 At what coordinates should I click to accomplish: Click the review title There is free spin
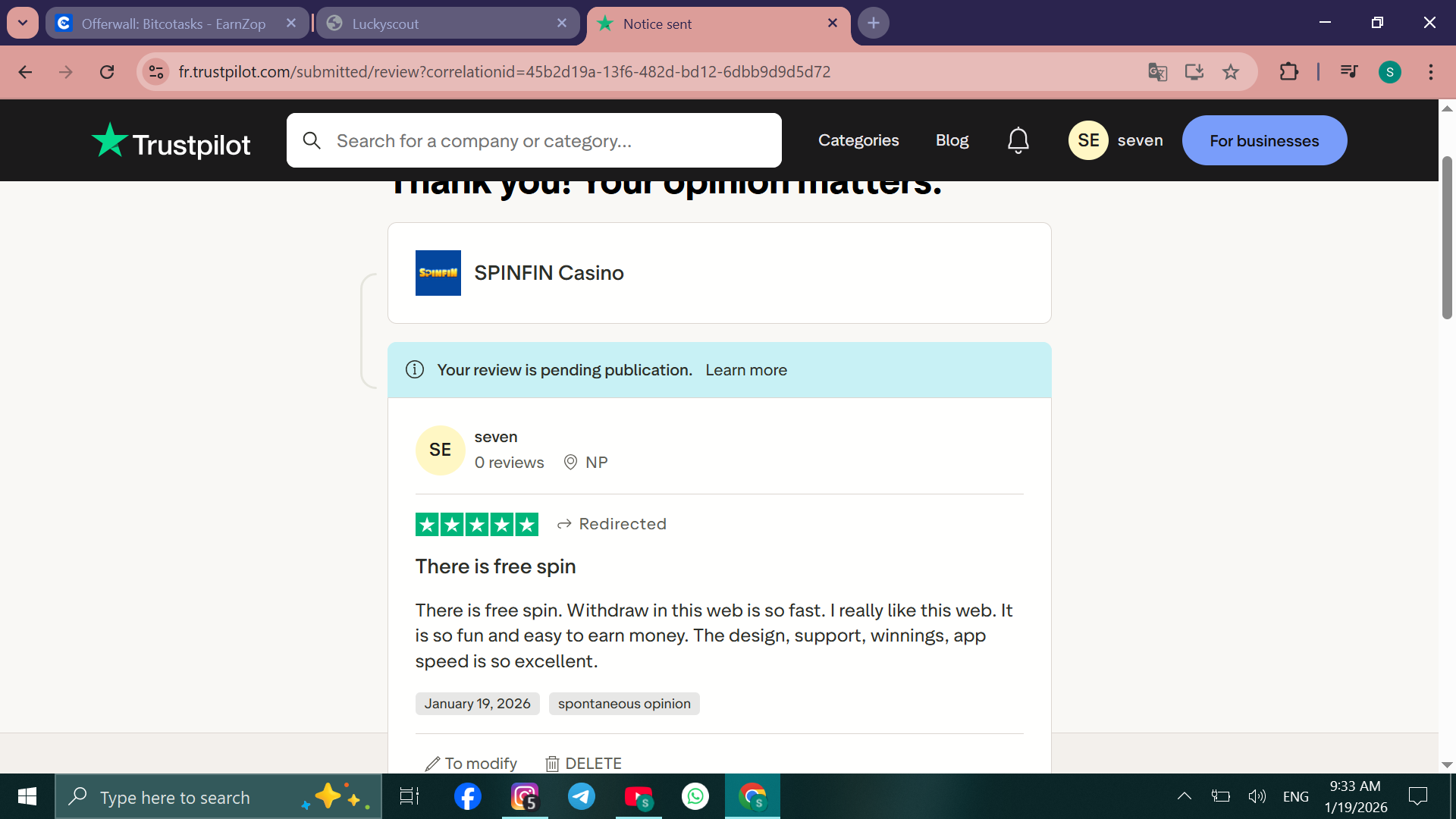[x=496, y=566]
